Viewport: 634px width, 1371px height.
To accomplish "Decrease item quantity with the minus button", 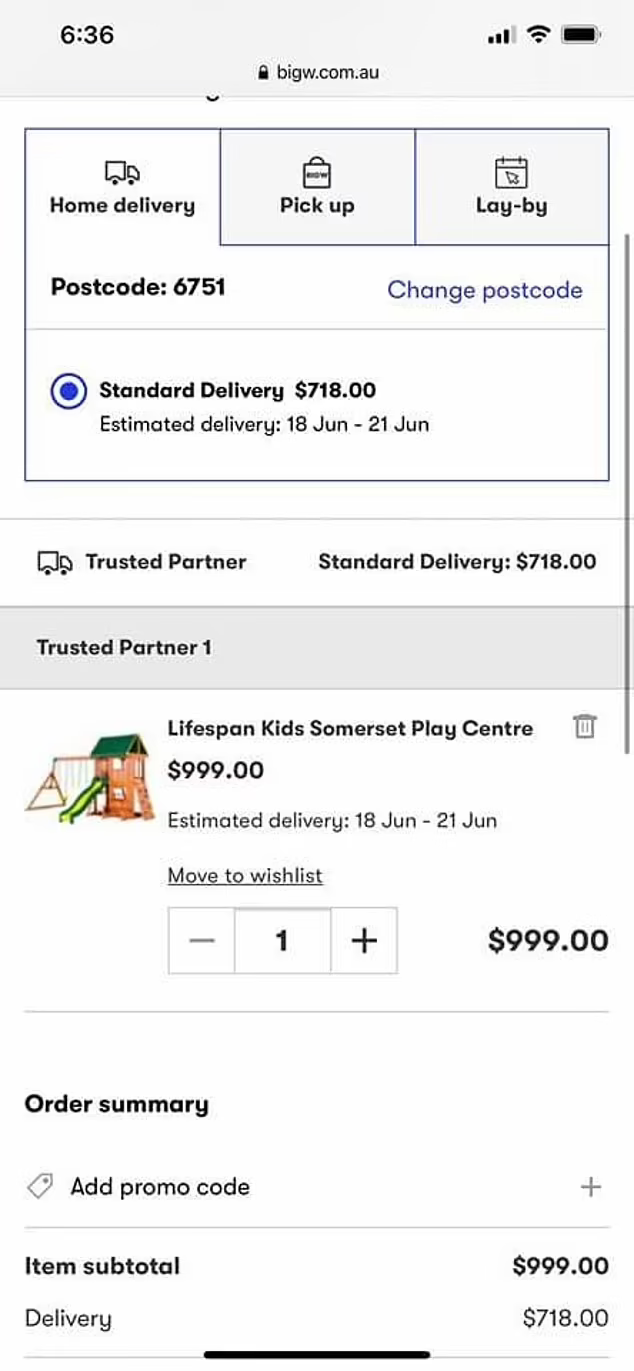I will [202, 940].
